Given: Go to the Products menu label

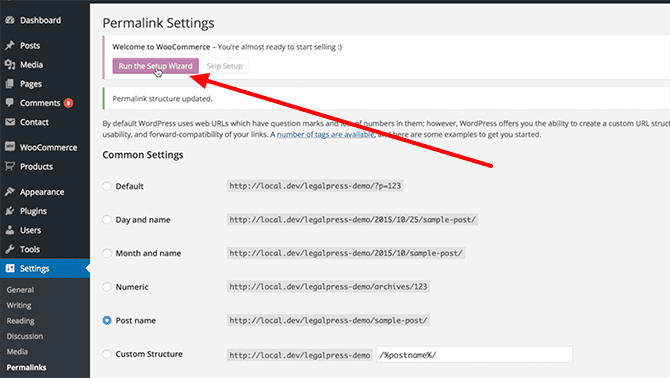Looking at the screenshot, I should tap(36, 167).
